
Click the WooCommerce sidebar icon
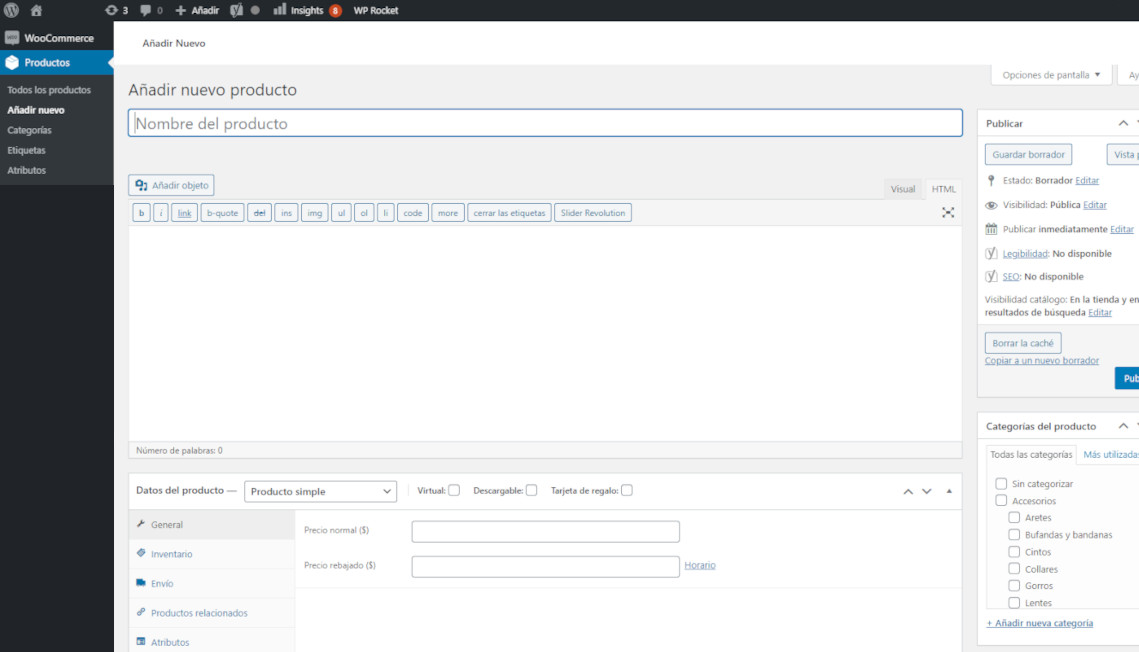(x=12, y=38)
